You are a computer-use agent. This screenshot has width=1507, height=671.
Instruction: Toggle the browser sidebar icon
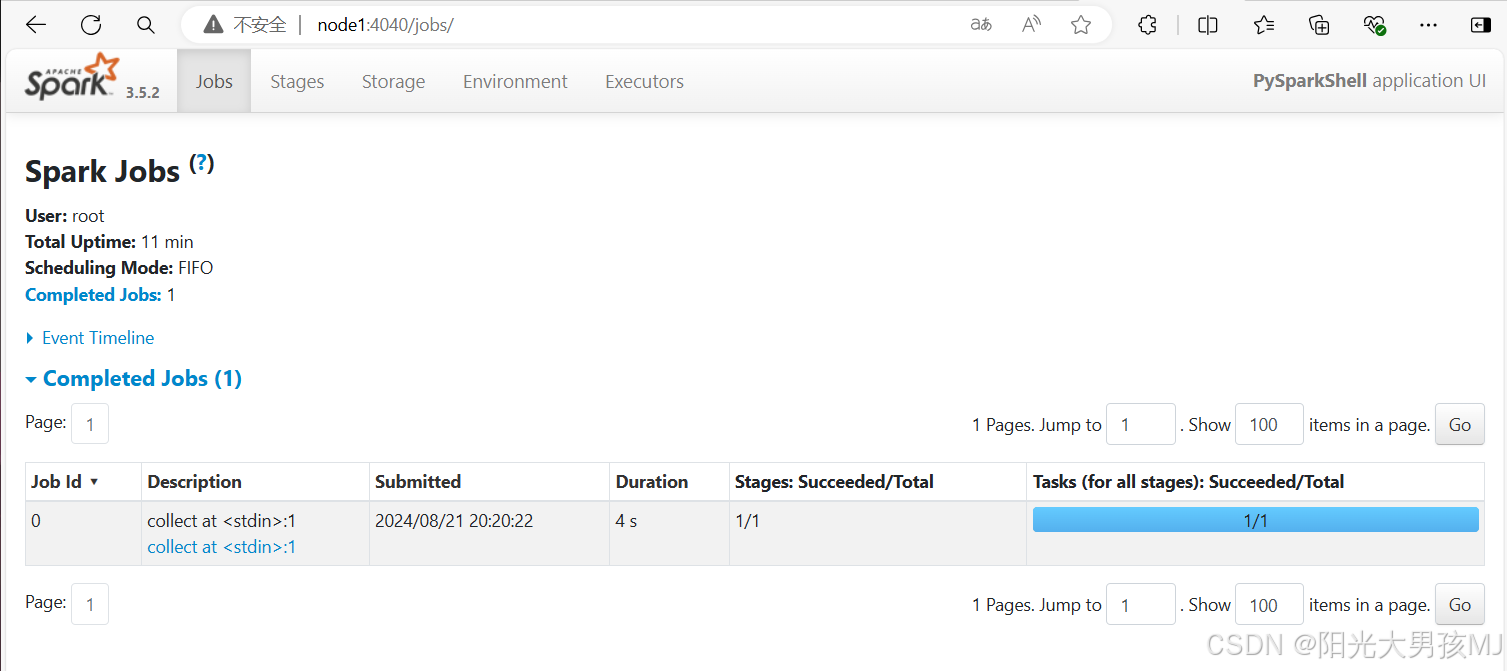1480,25
